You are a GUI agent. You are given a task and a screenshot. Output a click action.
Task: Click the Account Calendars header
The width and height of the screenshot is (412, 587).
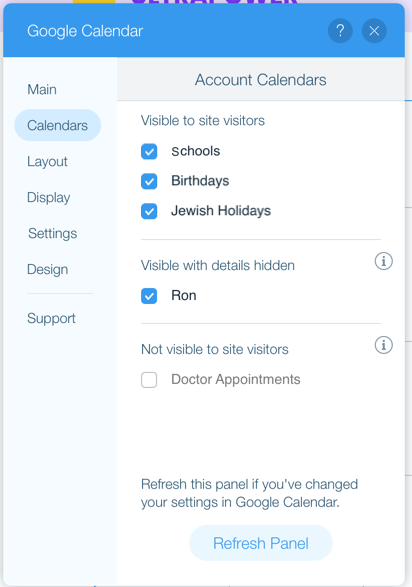pyautogui.click(x=261, y=80)
